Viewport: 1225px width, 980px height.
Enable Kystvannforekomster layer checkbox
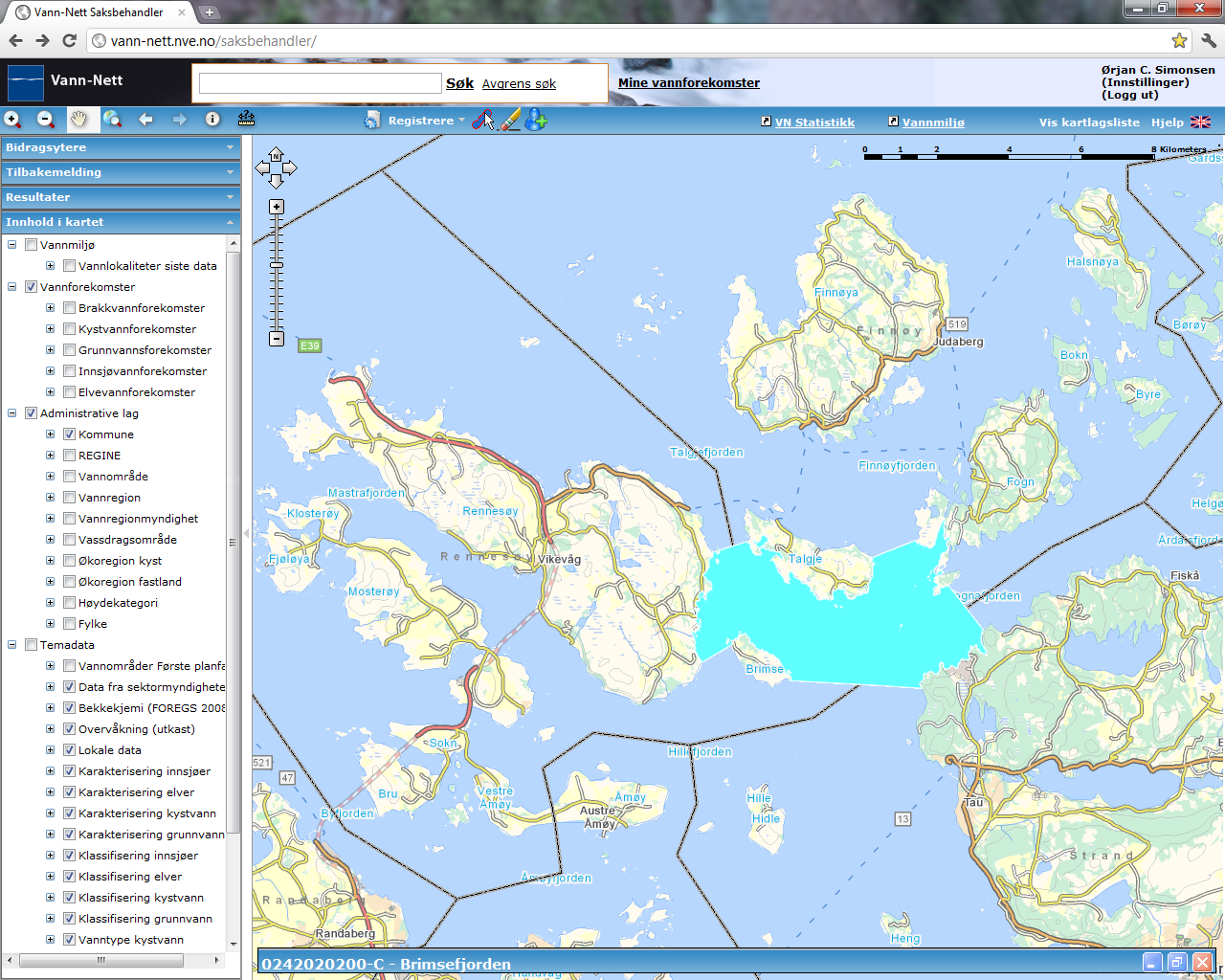tap(69, 329)
